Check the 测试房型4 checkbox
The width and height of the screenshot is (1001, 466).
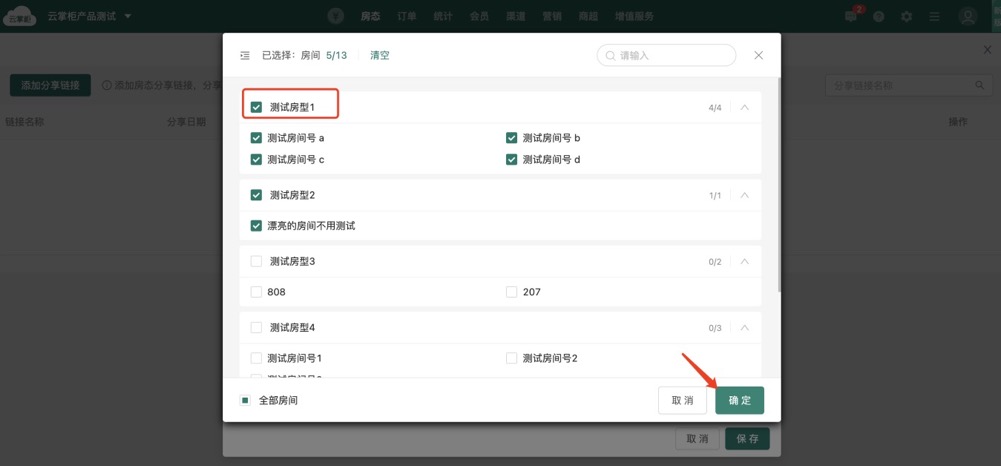coord(256,328)
